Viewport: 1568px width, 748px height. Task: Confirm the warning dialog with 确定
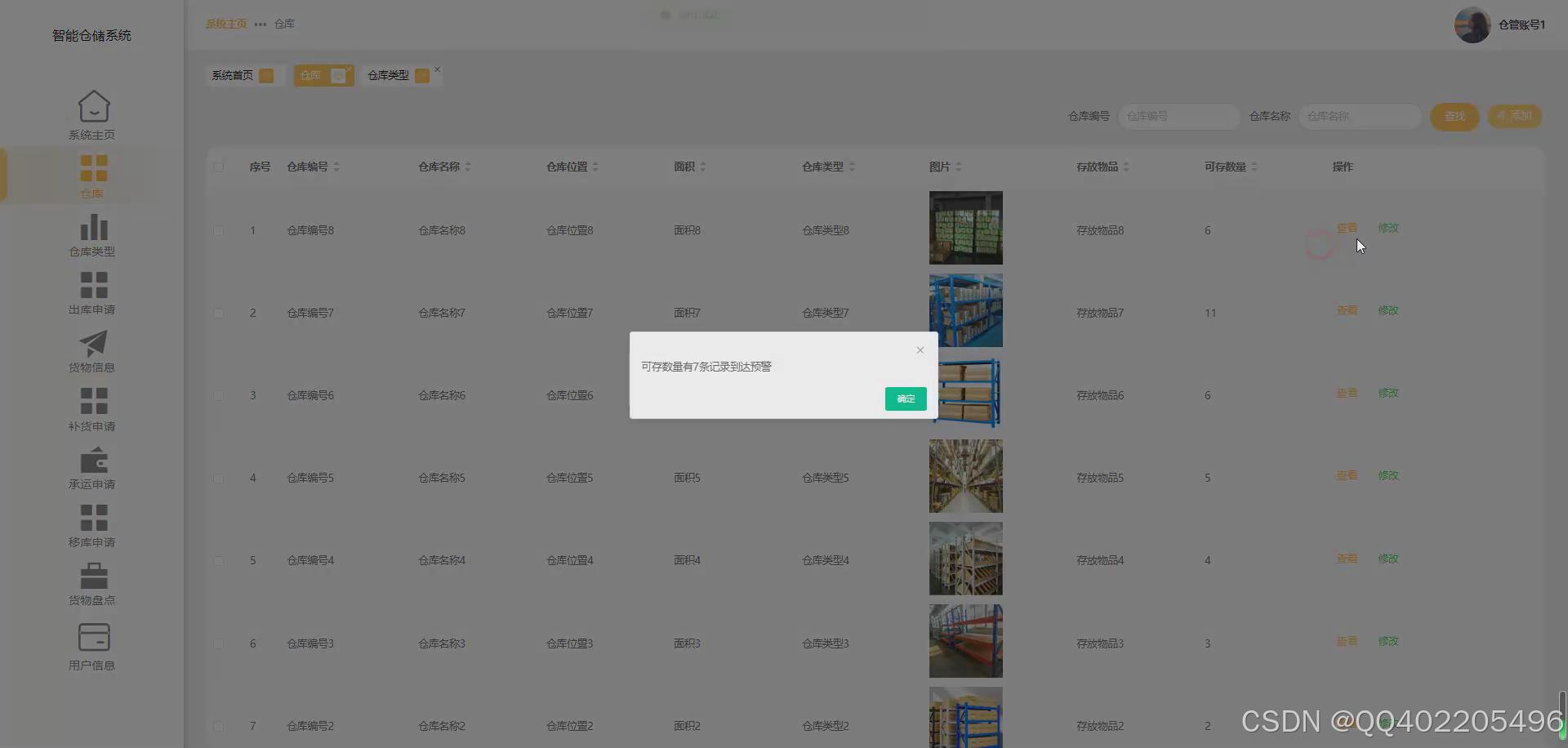(906, 398)
